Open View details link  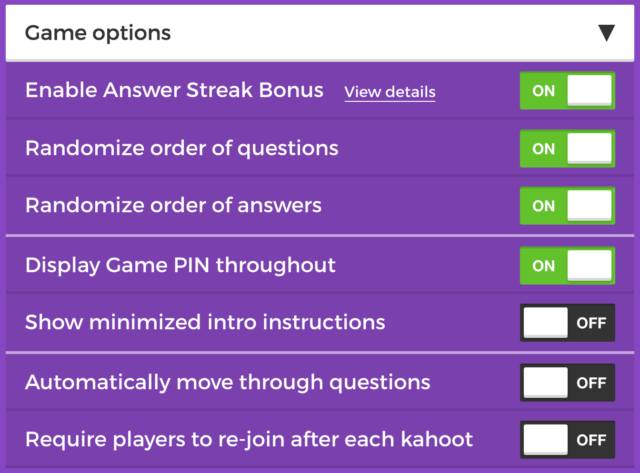tap(390, 92)
